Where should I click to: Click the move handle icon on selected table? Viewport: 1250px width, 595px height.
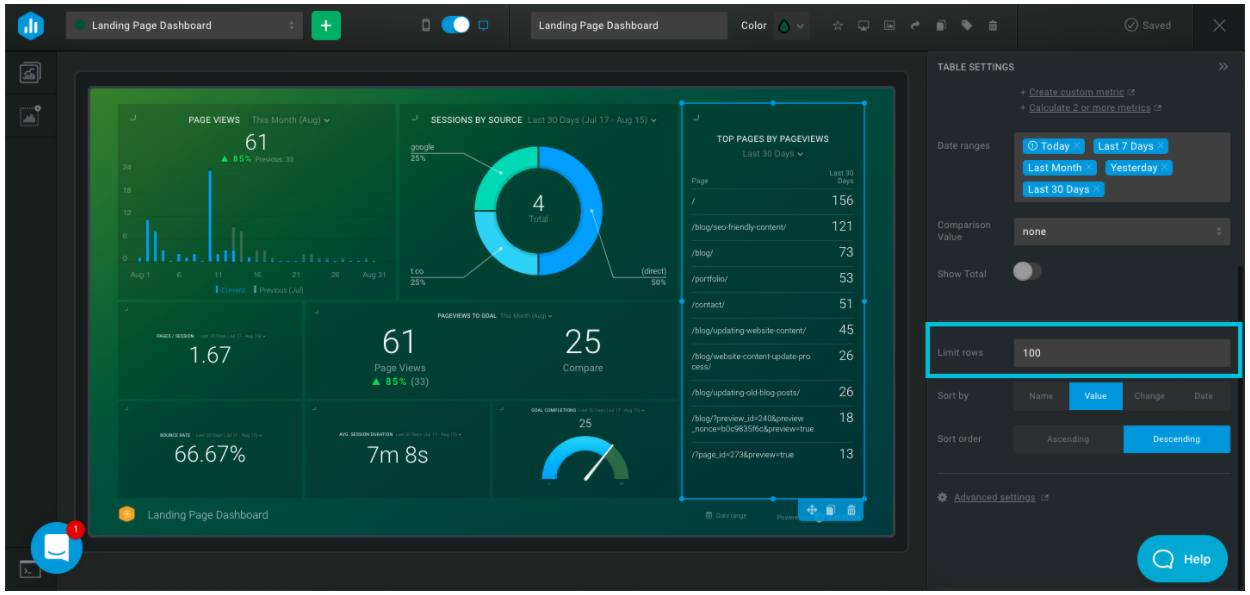(x=812, y=510)
